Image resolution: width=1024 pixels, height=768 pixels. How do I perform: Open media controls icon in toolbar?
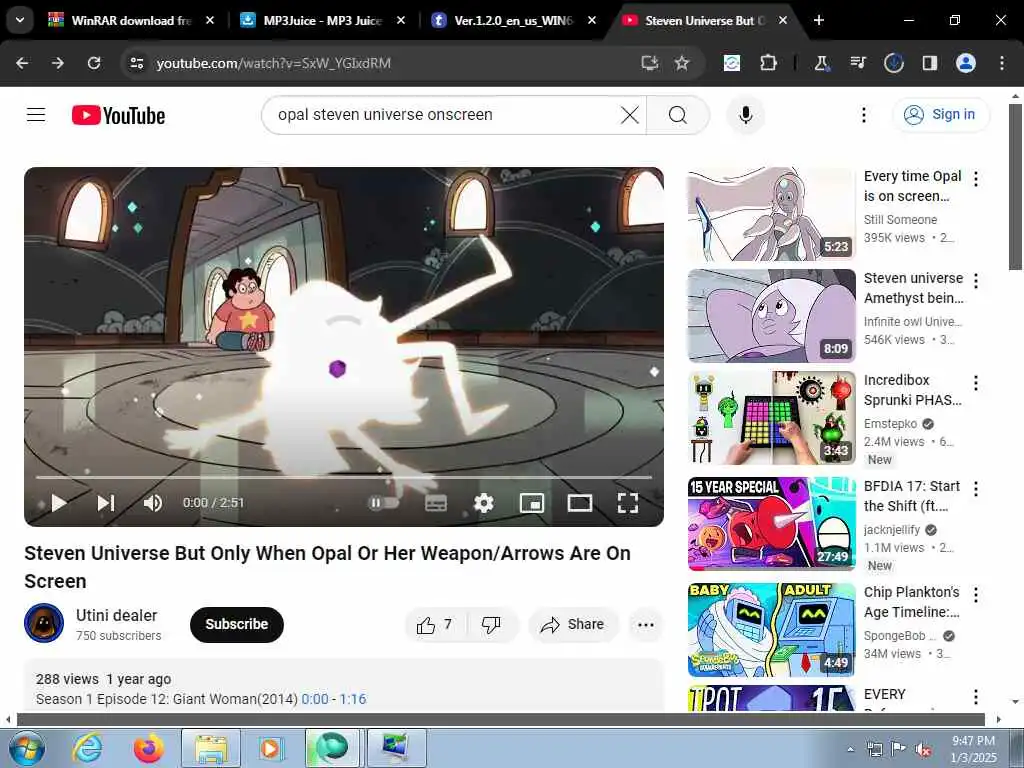tap(857, 63)
